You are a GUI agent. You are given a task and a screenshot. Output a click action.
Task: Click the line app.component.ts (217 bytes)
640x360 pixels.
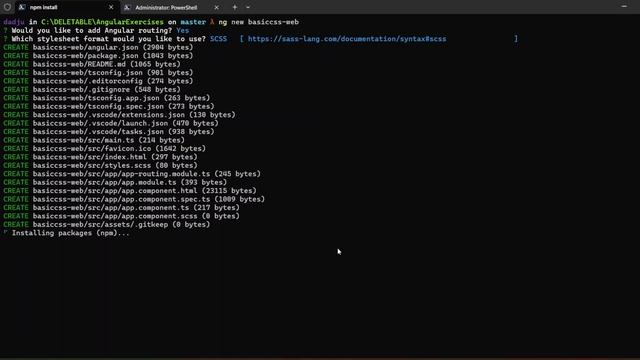point(121,208)
